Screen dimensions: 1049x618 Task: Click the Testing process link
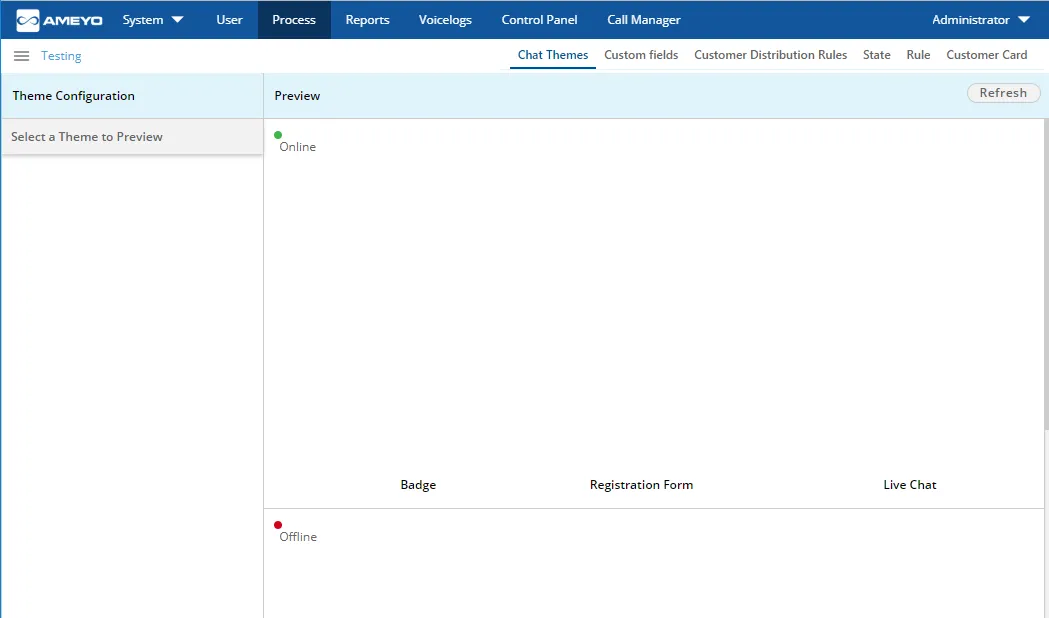(61, 56)
